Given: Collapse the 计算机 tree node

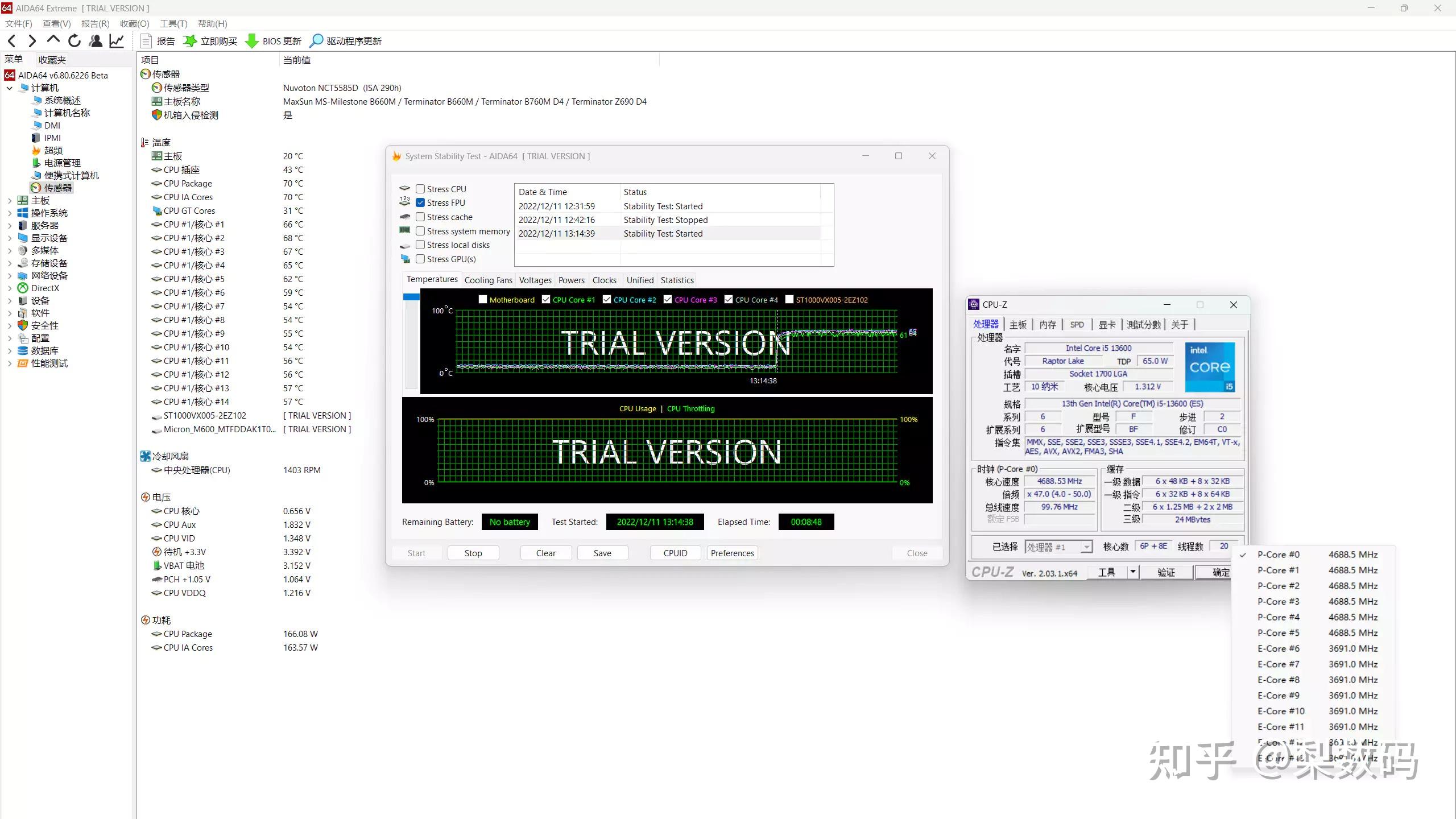Looking at the screenshot, I should (10, 88).
